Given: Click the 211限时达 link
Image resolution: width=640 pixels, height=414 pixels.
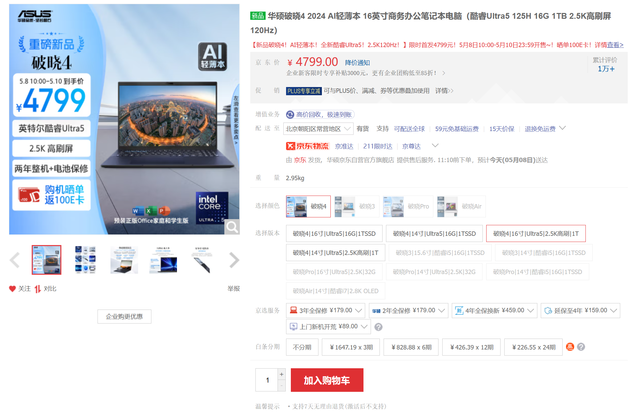Looking at the screenshot, I should pos(378,146).
